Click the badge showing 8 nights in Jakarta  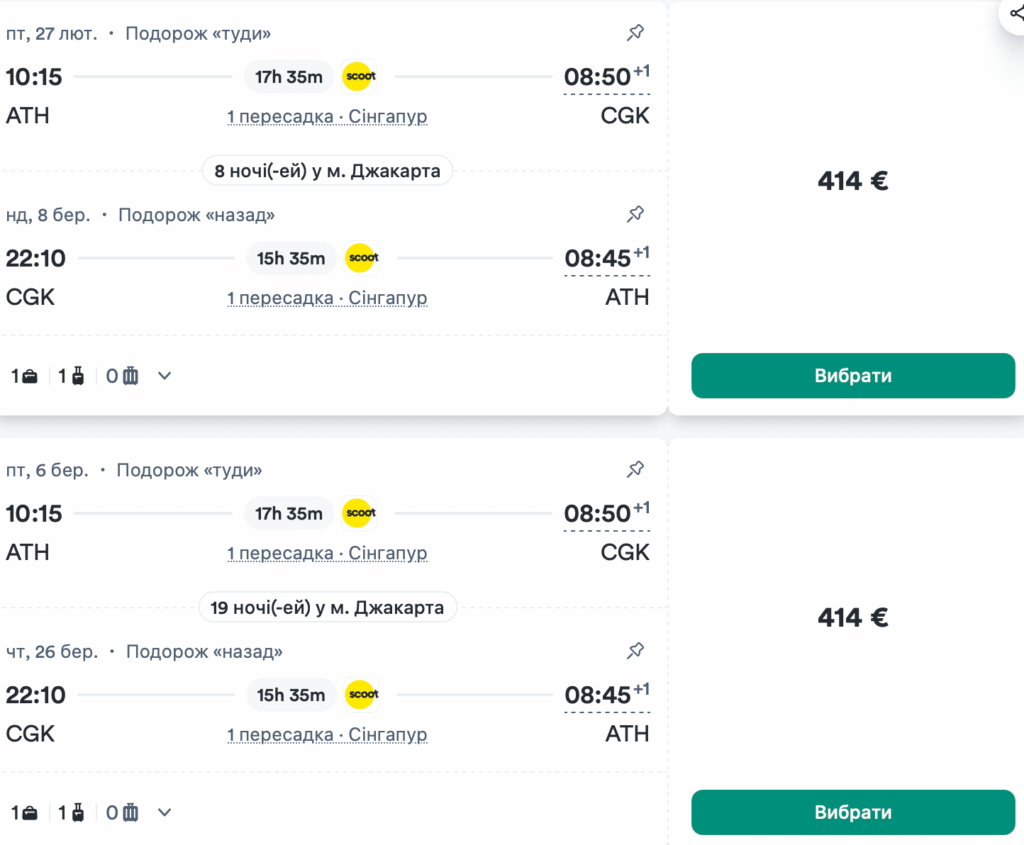pyautogui.click(x=327, y=170)
